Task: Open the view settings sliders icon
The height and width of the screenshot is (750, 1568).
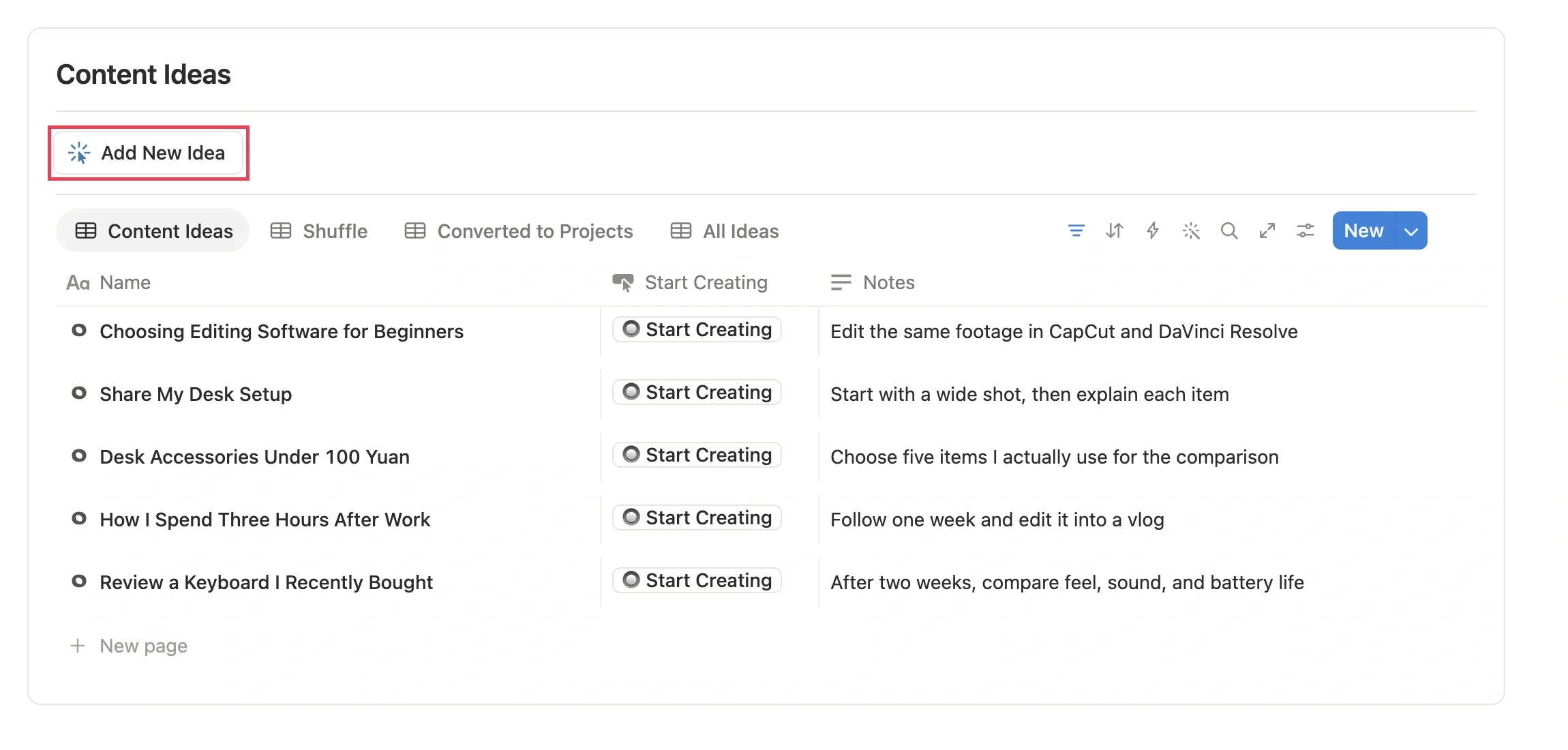Action: tap(1305, 231)
